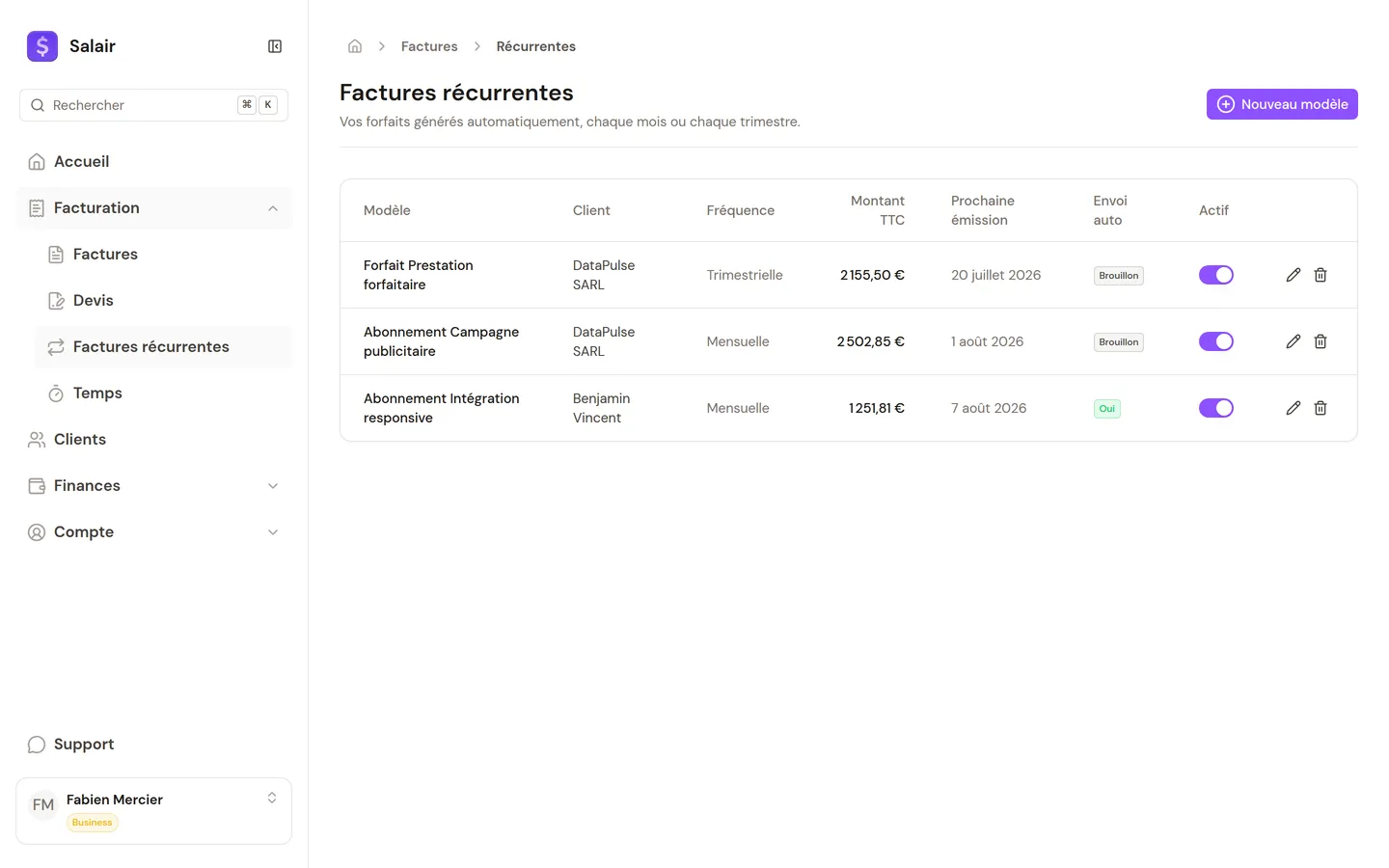Click the Modèle column header
1389x868 pixels.
click(387, 210)
